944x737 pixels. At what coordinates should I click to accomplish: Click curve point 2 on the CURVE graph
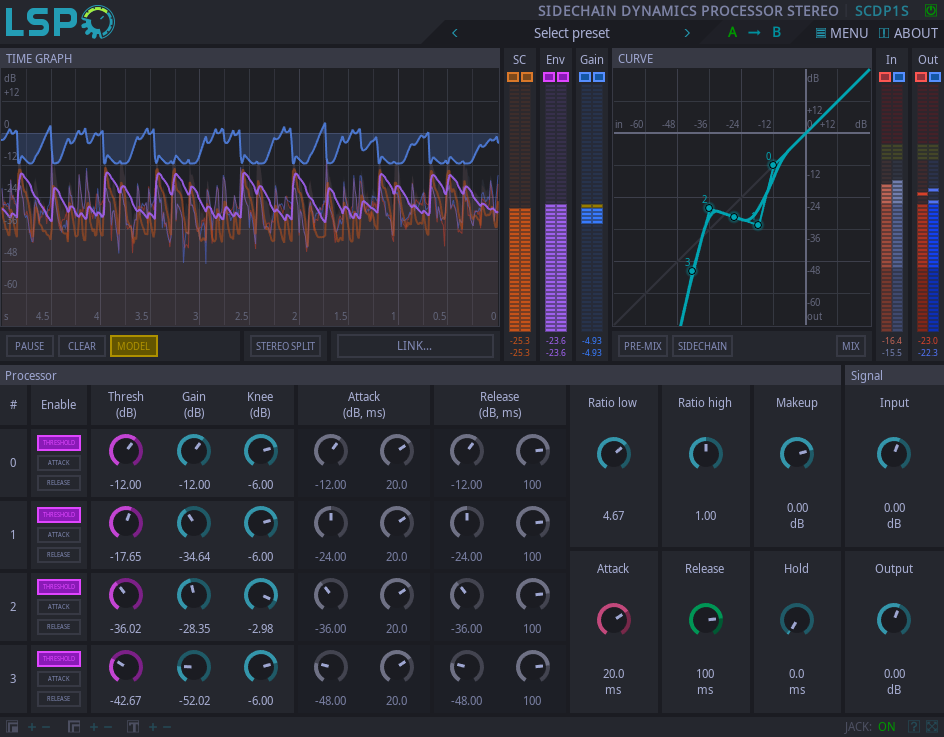coord(709,208)
